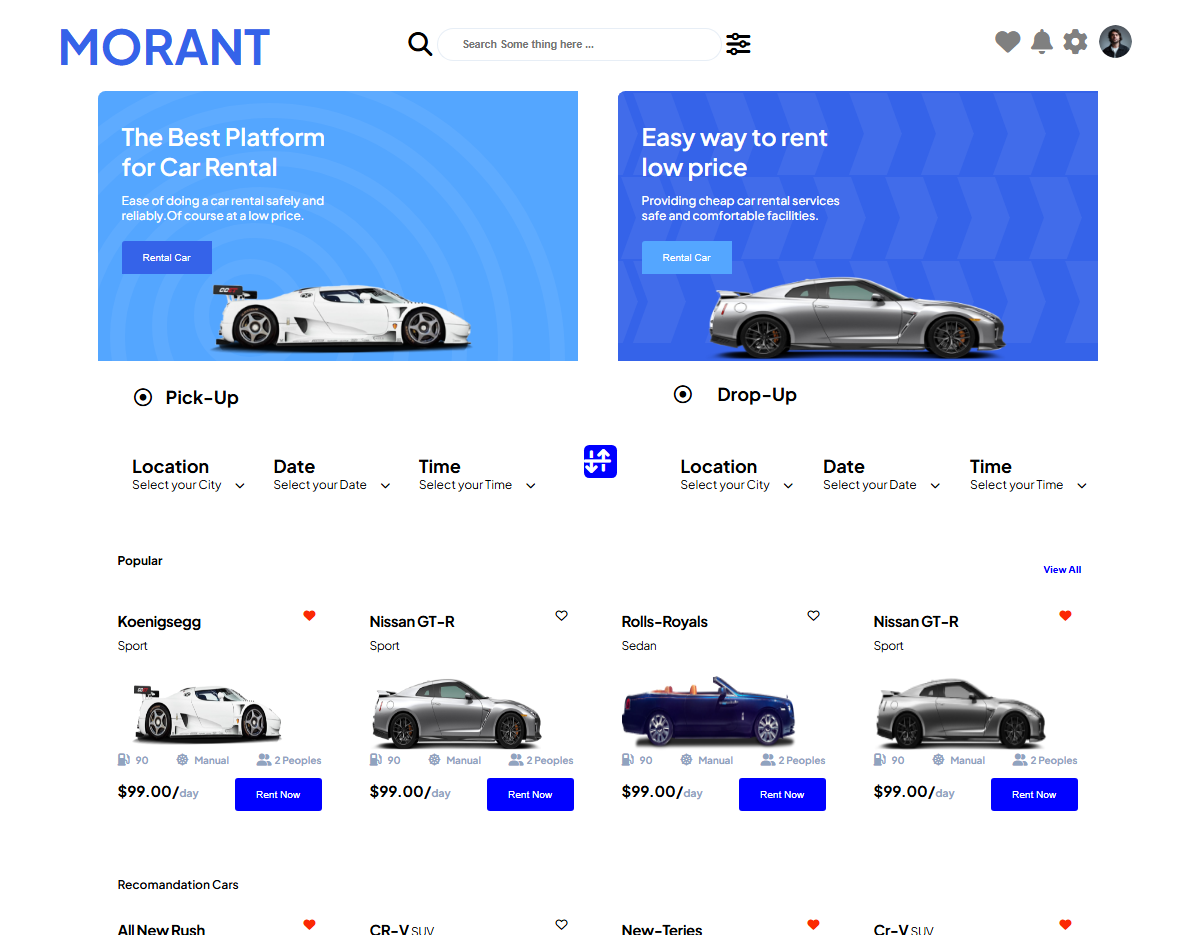The height and width of the screenshot is (935, 1193).
Task: Unfavorite the Koenigsegg heart
Action: (x=309, y=616)
